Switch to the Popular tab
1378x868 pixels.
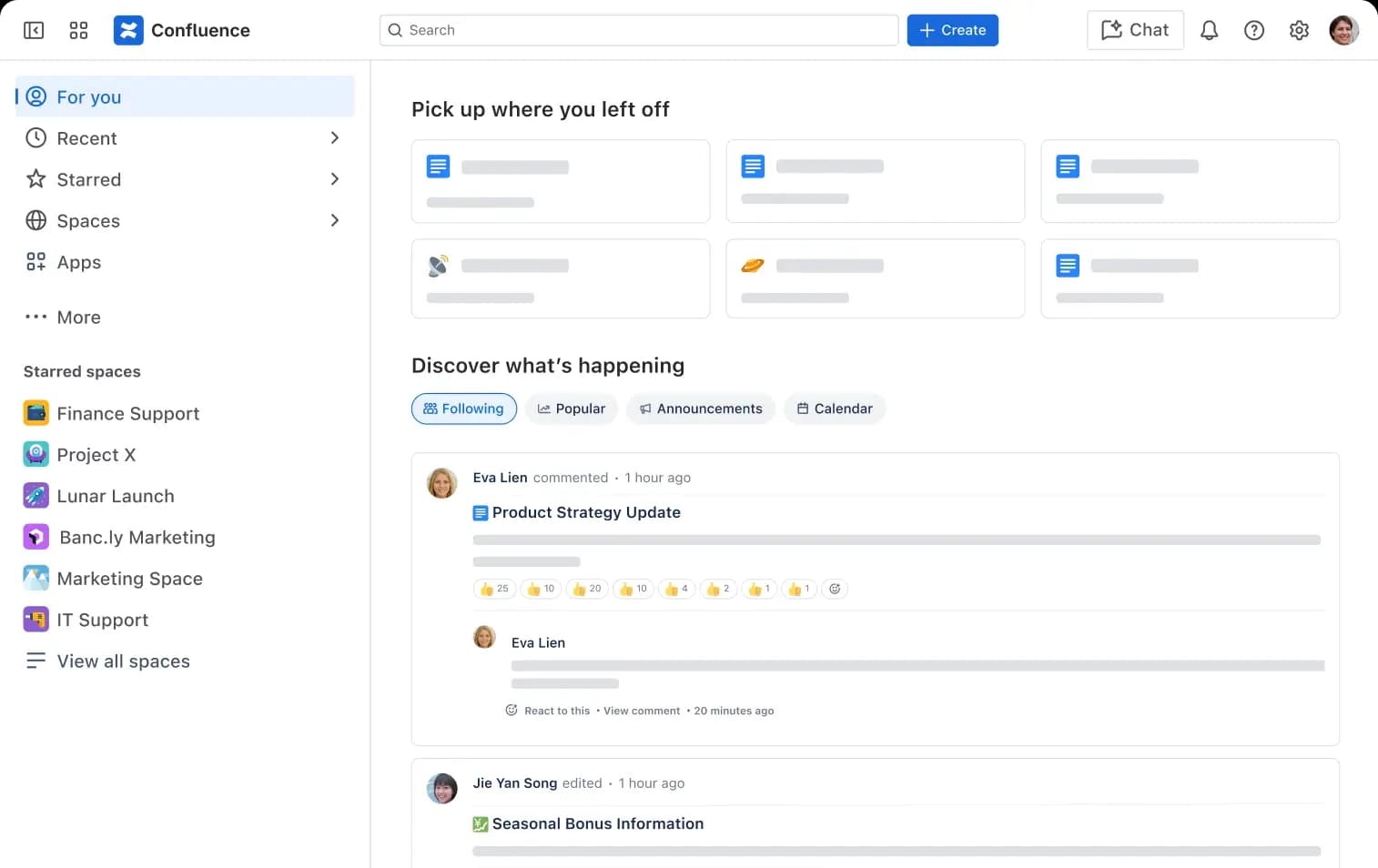(571, 409)
